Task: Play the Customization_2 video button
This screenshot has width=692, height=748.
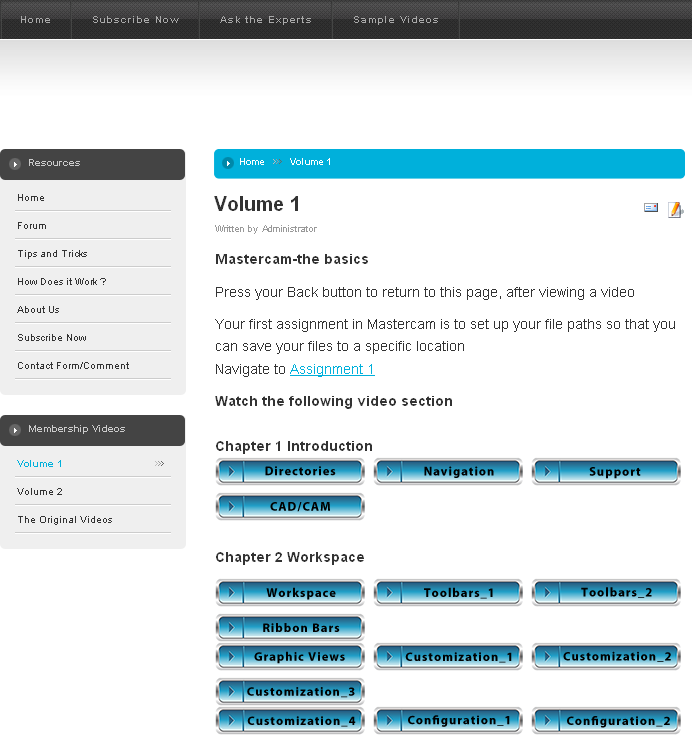Action: 606,656
